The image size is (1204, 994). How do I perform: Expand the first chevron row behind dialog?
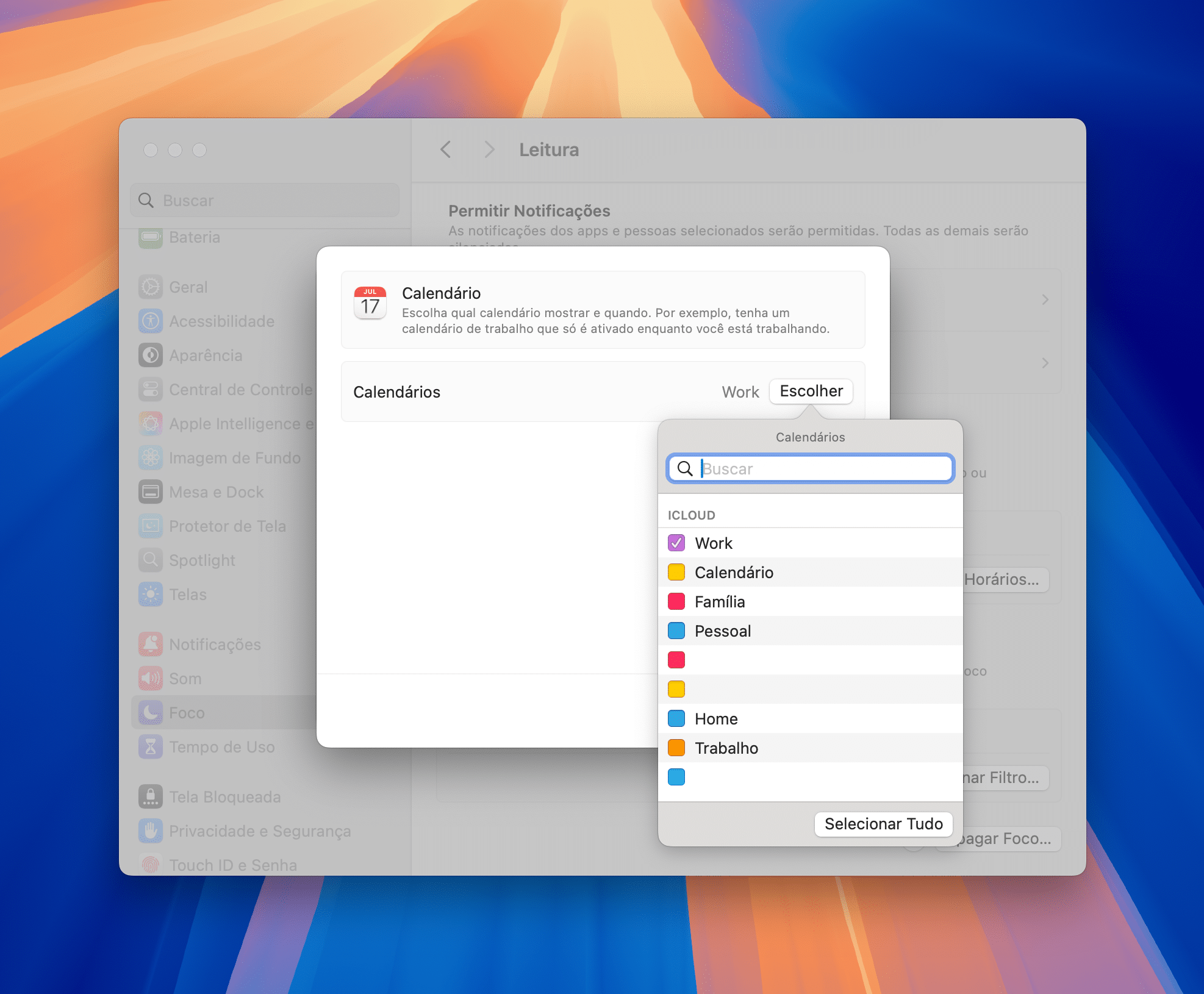(x=1045, y=299)
